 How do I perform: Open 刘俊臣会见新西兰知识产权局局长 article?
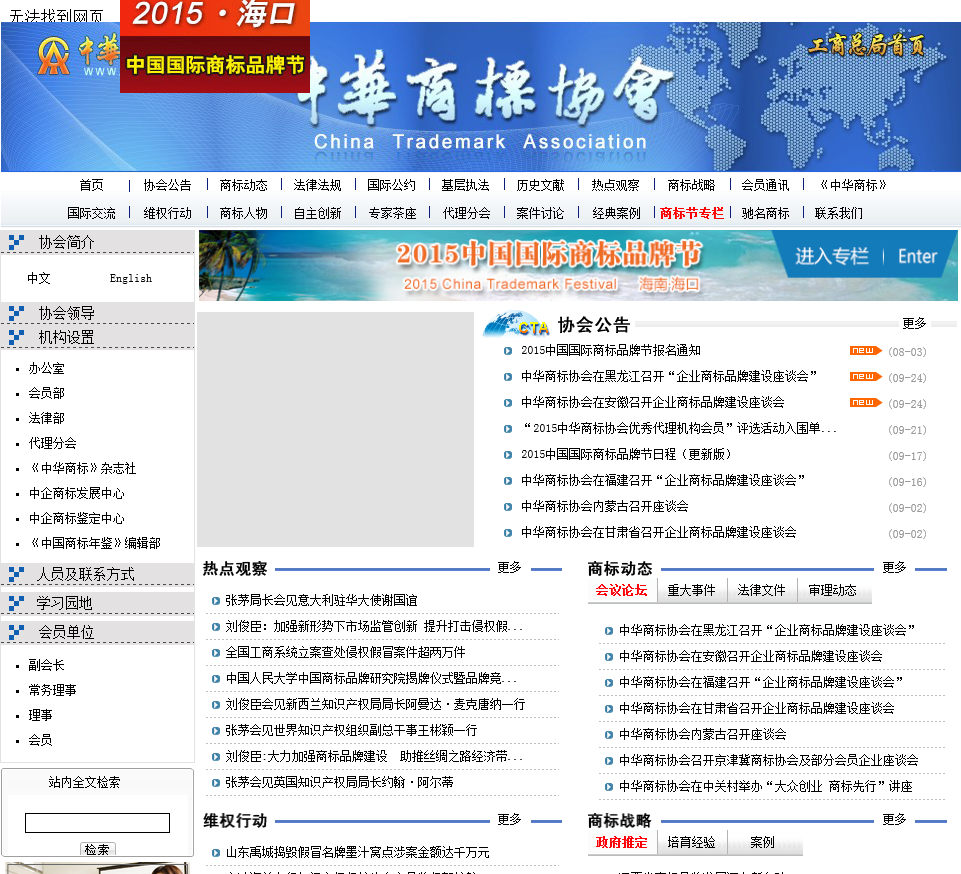pyautogui.click(x=375, y=704)
